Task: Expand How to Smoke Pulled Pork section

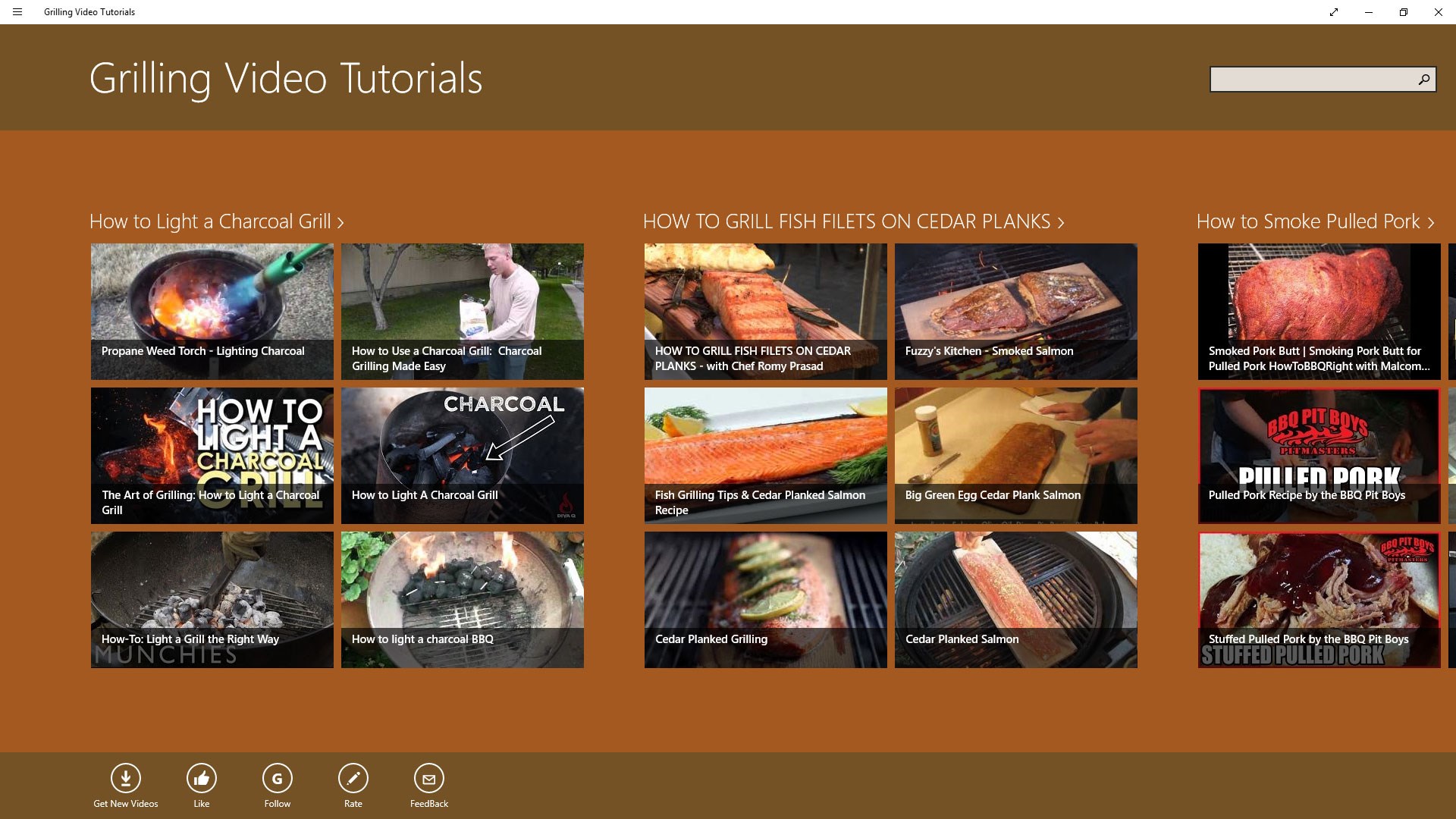Action: point(1315,221)
